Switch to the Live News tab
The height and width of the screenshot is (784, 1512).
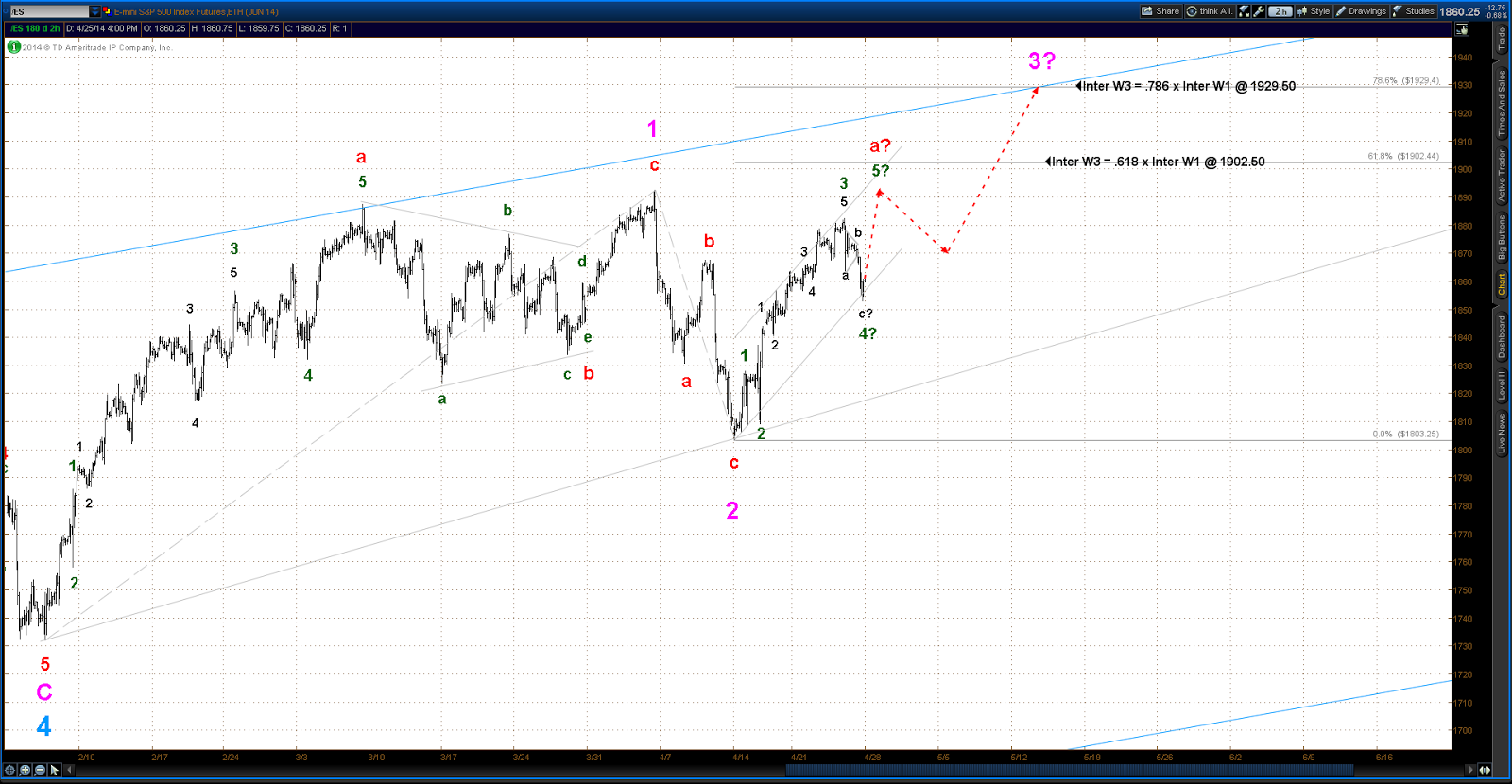pyautogui.click(x=1502, y=434)
